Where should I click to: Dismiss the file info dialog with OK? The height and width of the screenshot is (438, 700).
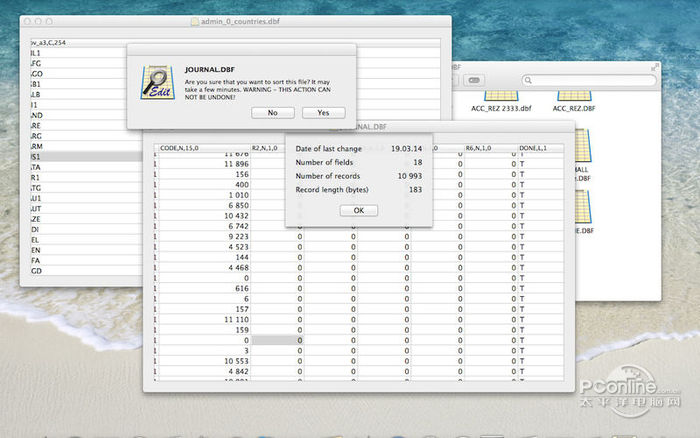point(358,210)
